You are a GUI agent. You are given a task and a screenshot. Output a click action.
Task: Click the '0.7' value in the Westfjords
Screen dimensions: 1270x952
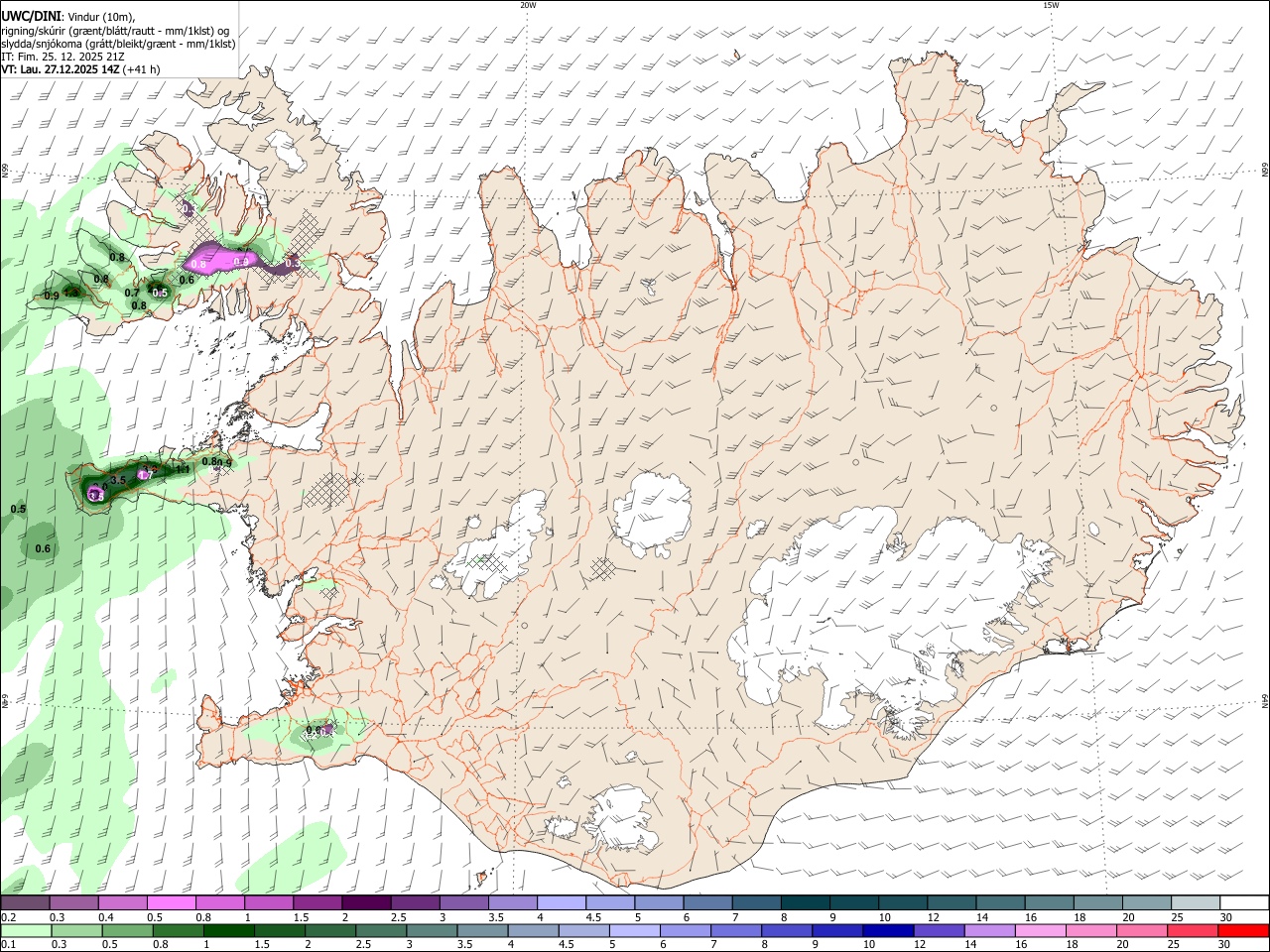[x=132, y=293]
